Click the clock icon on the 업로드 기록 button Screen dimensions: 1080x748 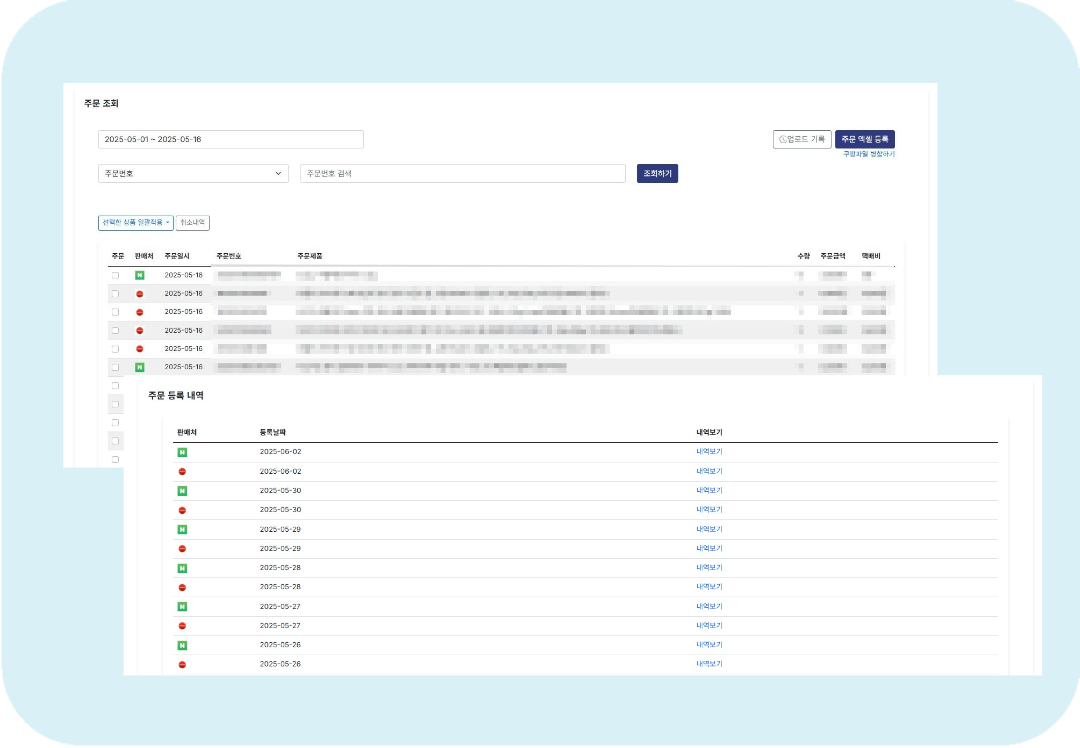pos(783,140)
